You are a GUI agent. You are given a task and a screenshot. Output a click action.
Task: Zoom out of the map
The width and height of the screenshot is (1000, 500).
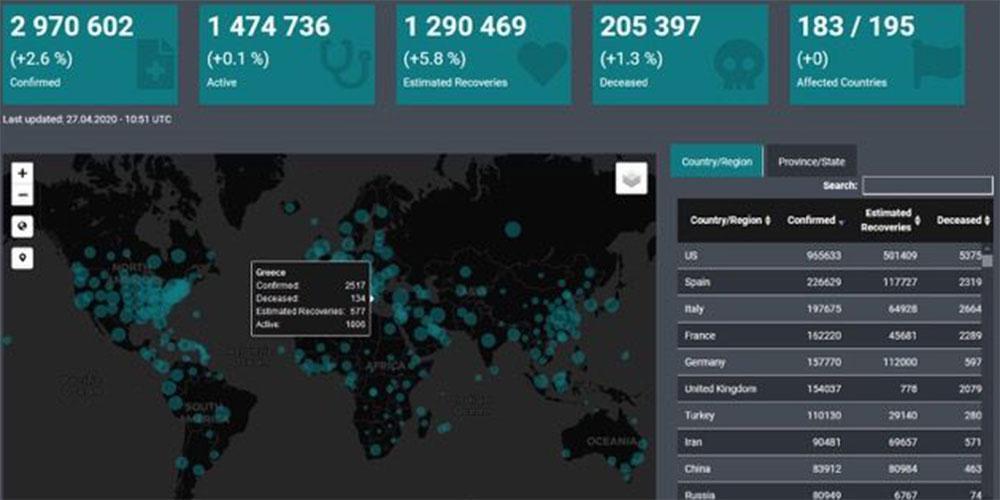(23, 195)
